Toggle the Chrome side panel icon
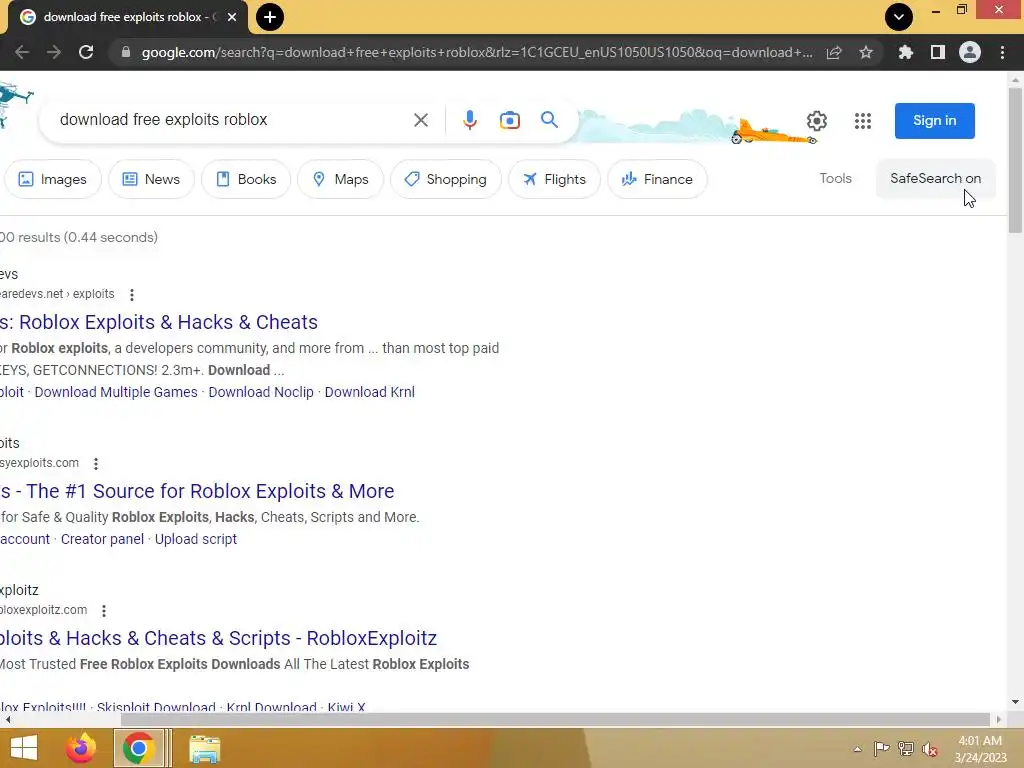Image resolution: width=1024 pixels, height=768 pixels. [938, 52]
